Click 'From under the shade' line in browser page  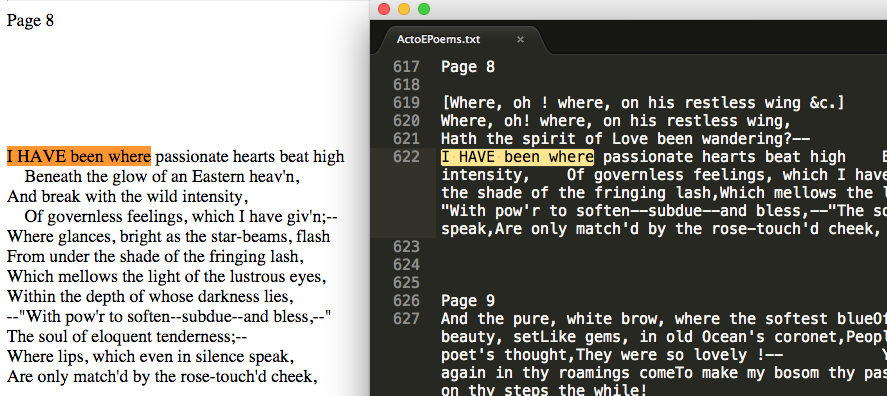click(156, 257)
